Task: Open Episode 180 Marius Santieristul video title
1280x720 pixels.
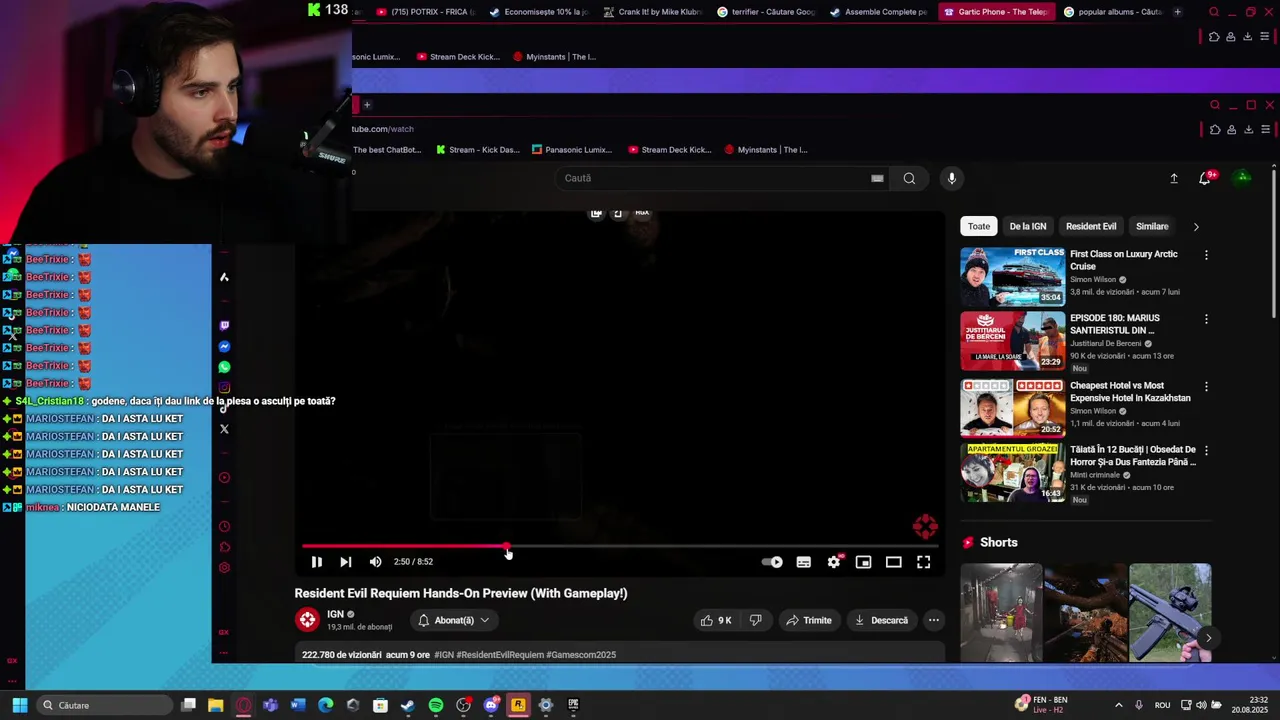Action: click(x=1113, y=324)
